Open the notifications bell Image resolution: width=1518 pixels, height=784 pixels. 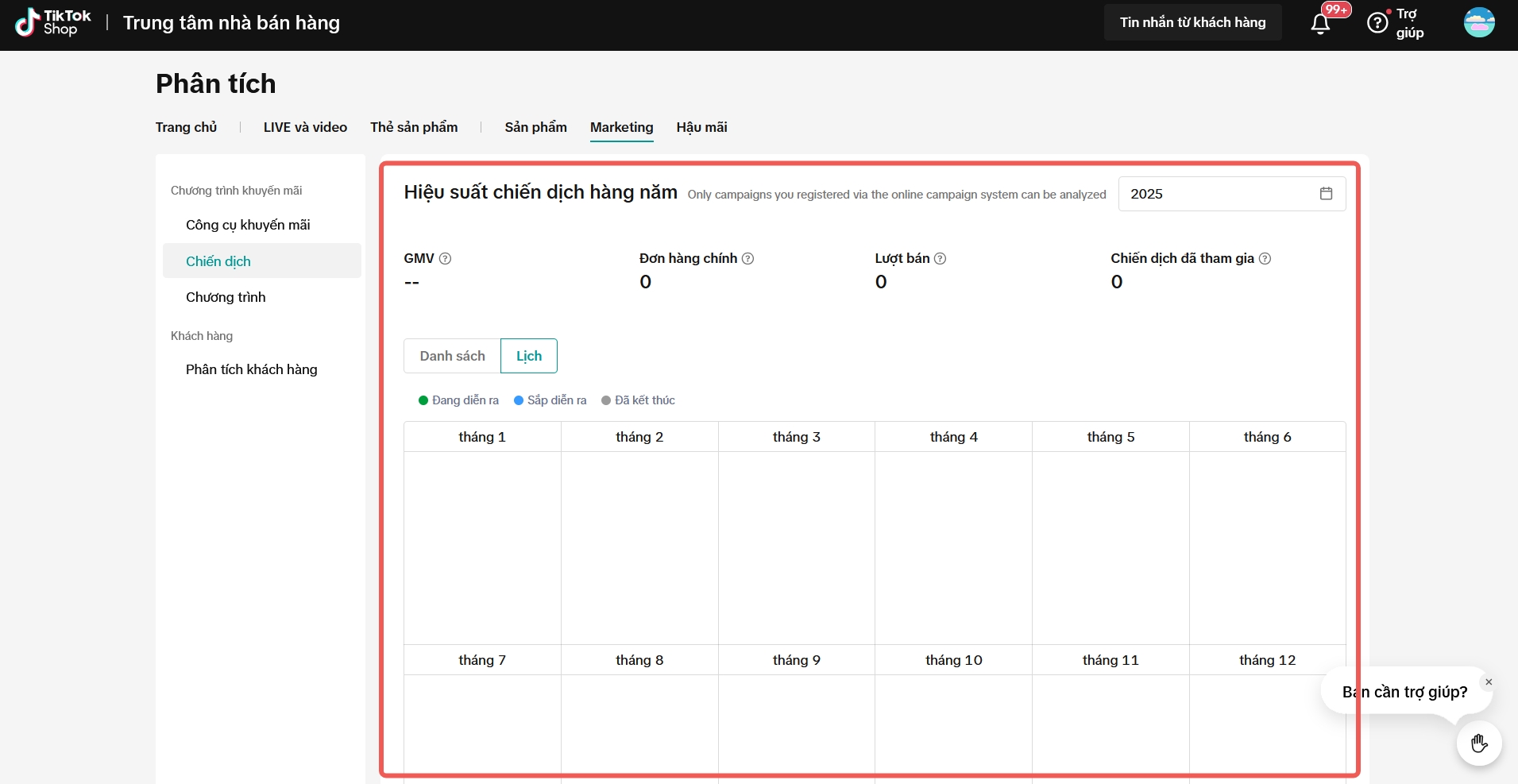(1320, 24)
